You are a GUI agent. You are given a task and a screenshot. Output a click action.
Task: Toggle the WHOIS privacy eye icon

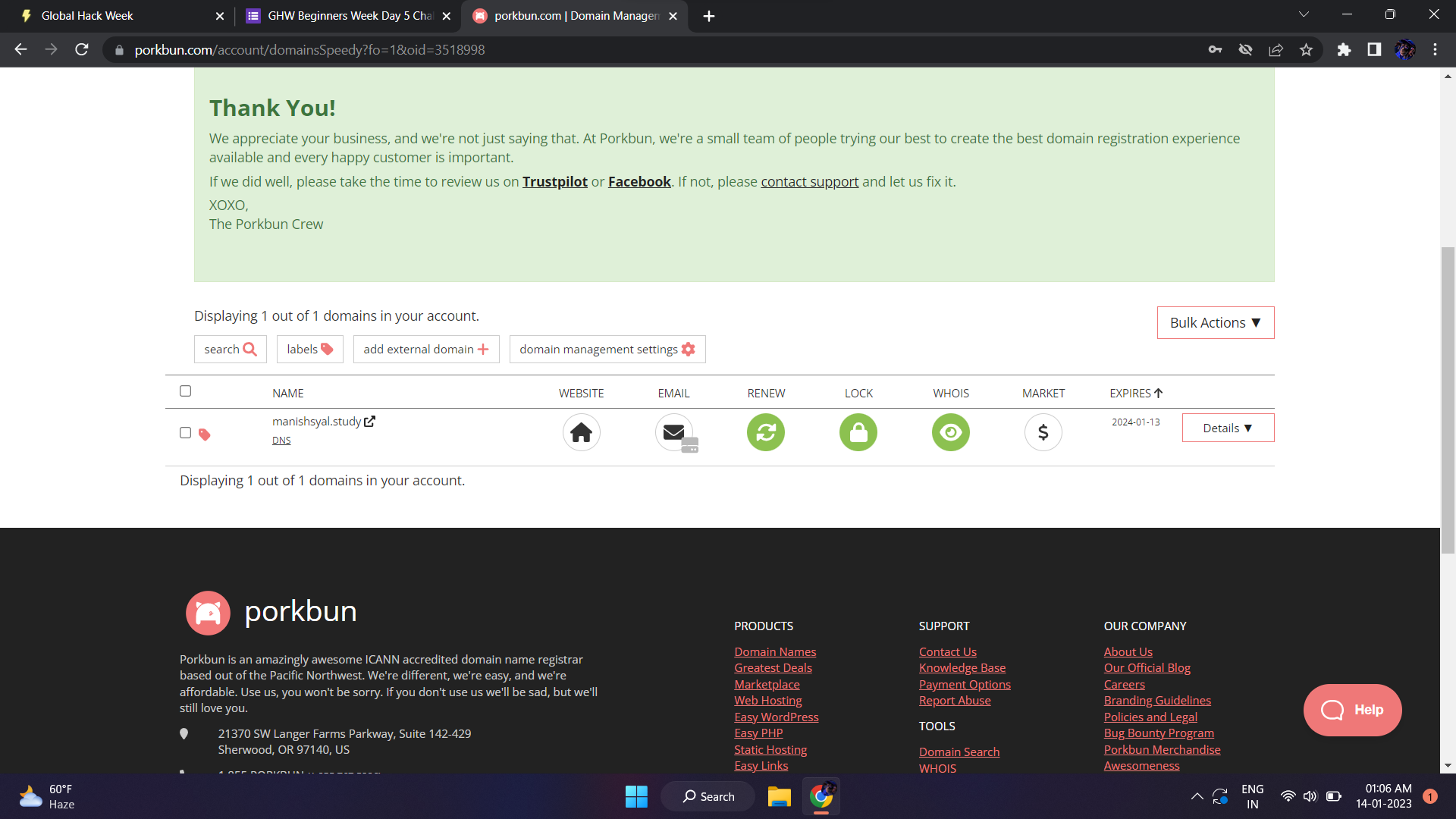click(950, 432)
